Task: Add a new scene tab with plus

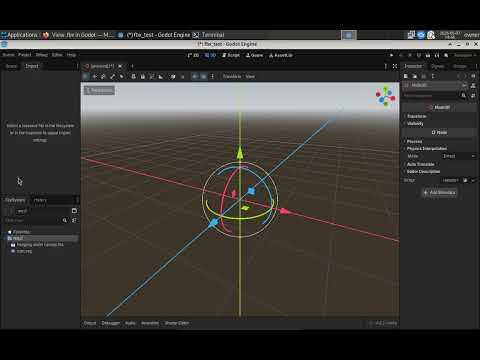Action: point(132,66)
